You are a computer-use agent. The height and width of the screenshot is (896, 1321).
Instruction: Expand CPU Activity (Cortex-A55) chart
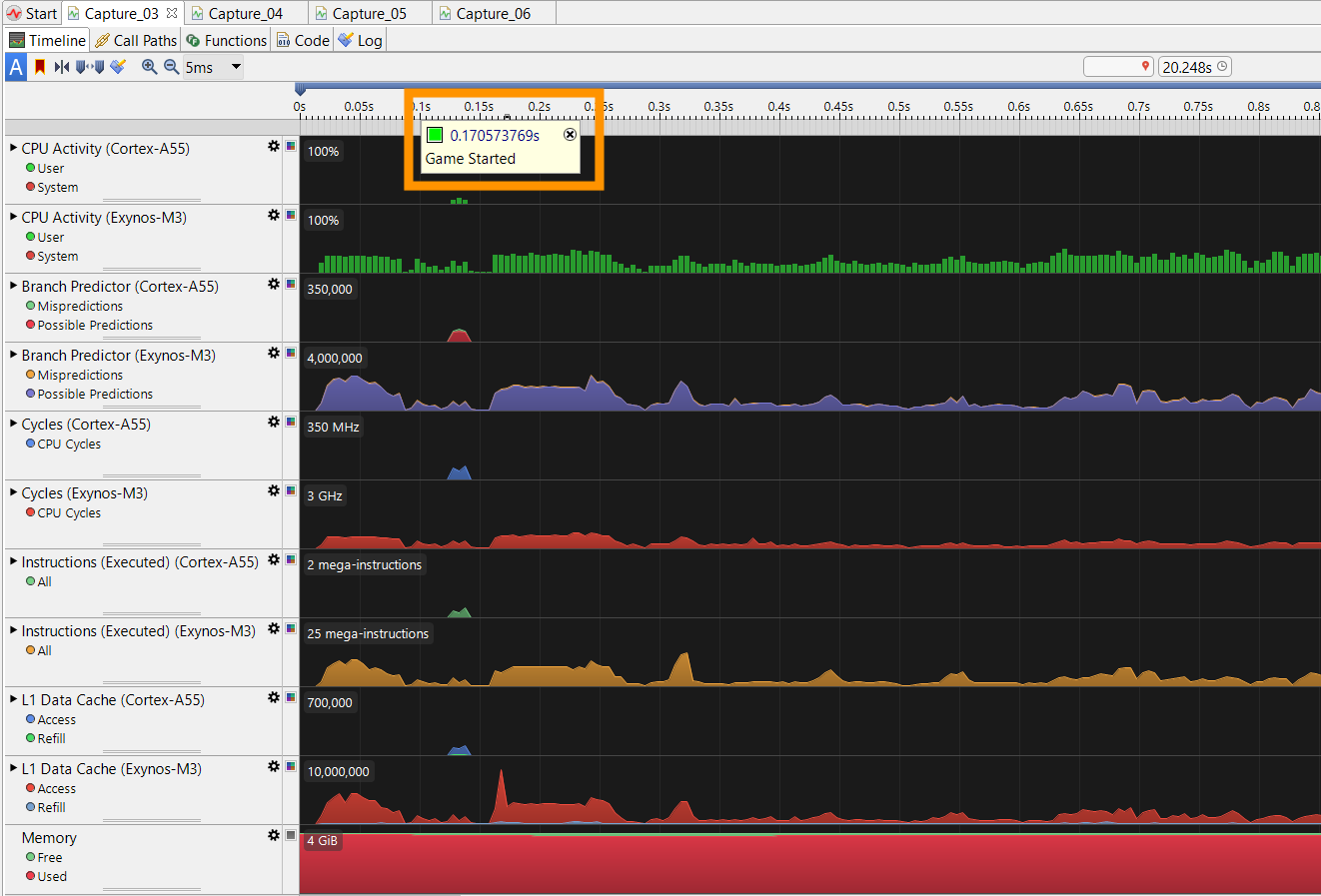coord(14,148)
